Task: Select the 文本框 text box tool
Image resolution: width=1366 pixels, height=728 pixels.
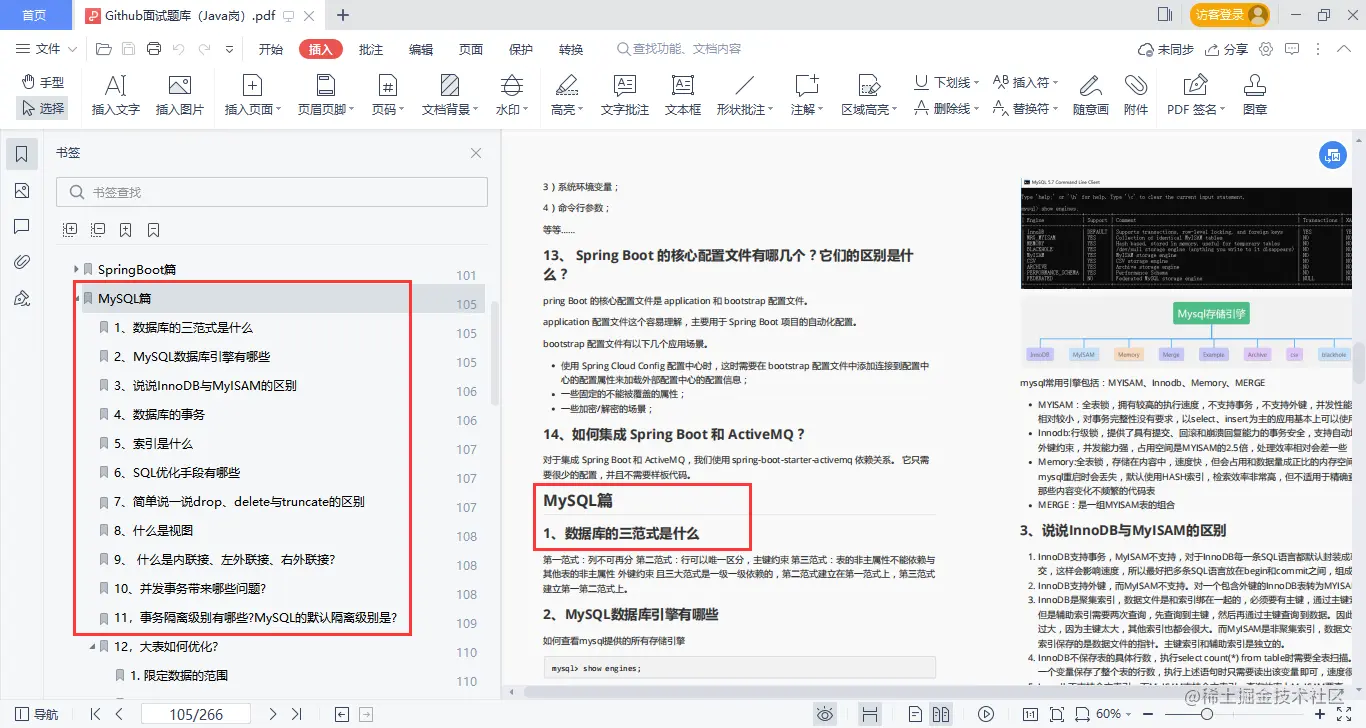Action: pos(681,95)
